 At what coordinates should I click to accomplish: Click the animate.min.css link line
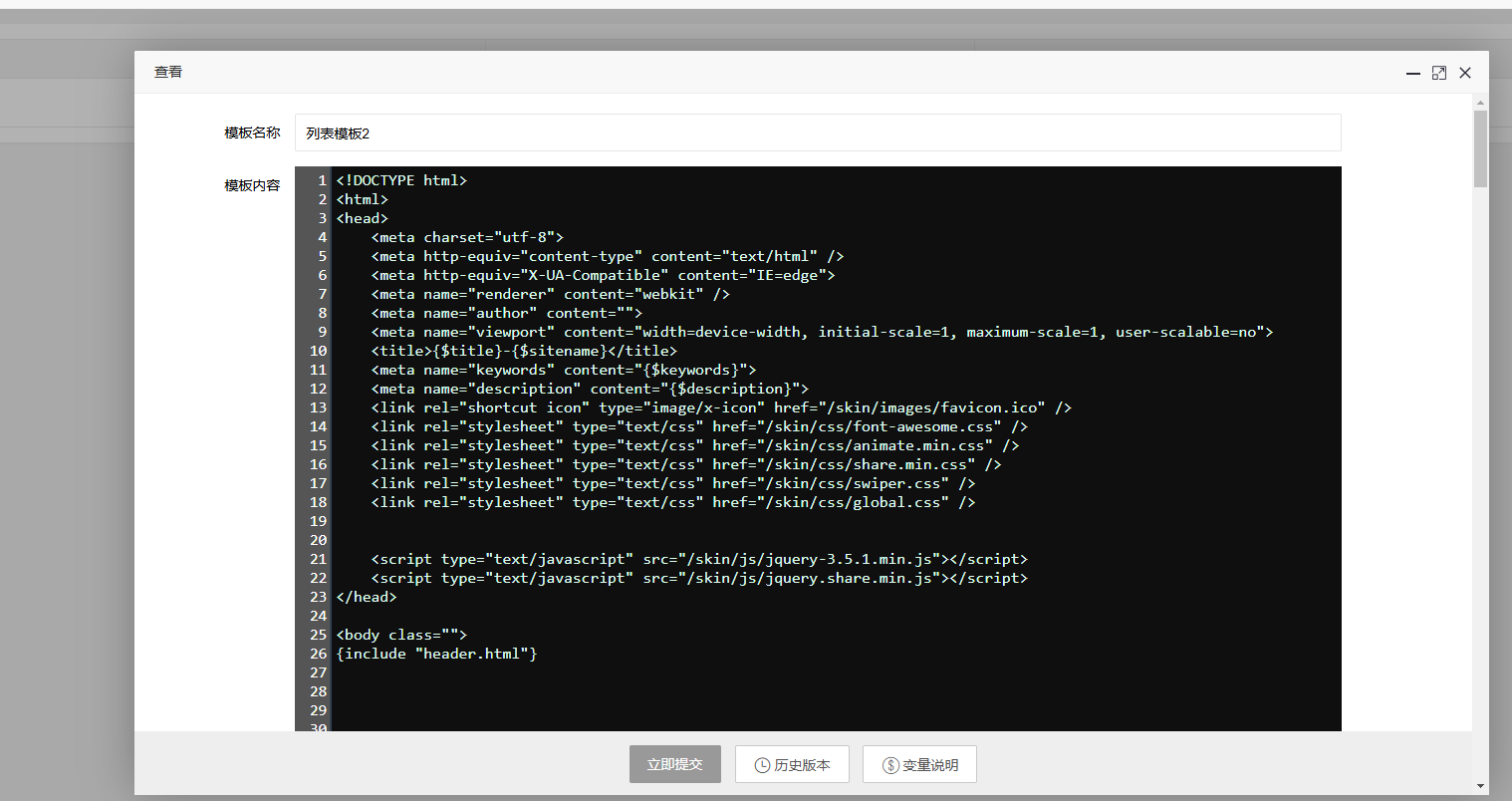(695, 445)
